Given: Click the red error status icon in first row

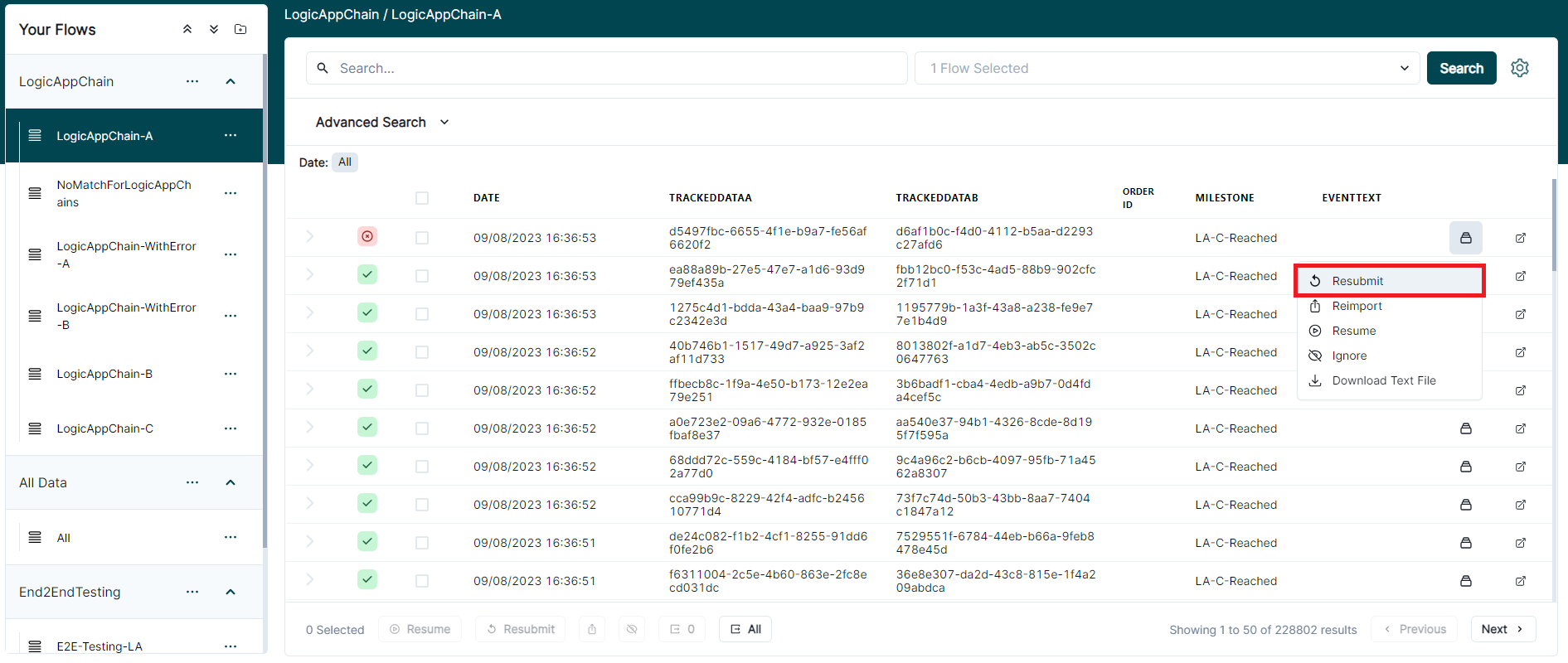Looking at the screenshot, I should point(367,237).
